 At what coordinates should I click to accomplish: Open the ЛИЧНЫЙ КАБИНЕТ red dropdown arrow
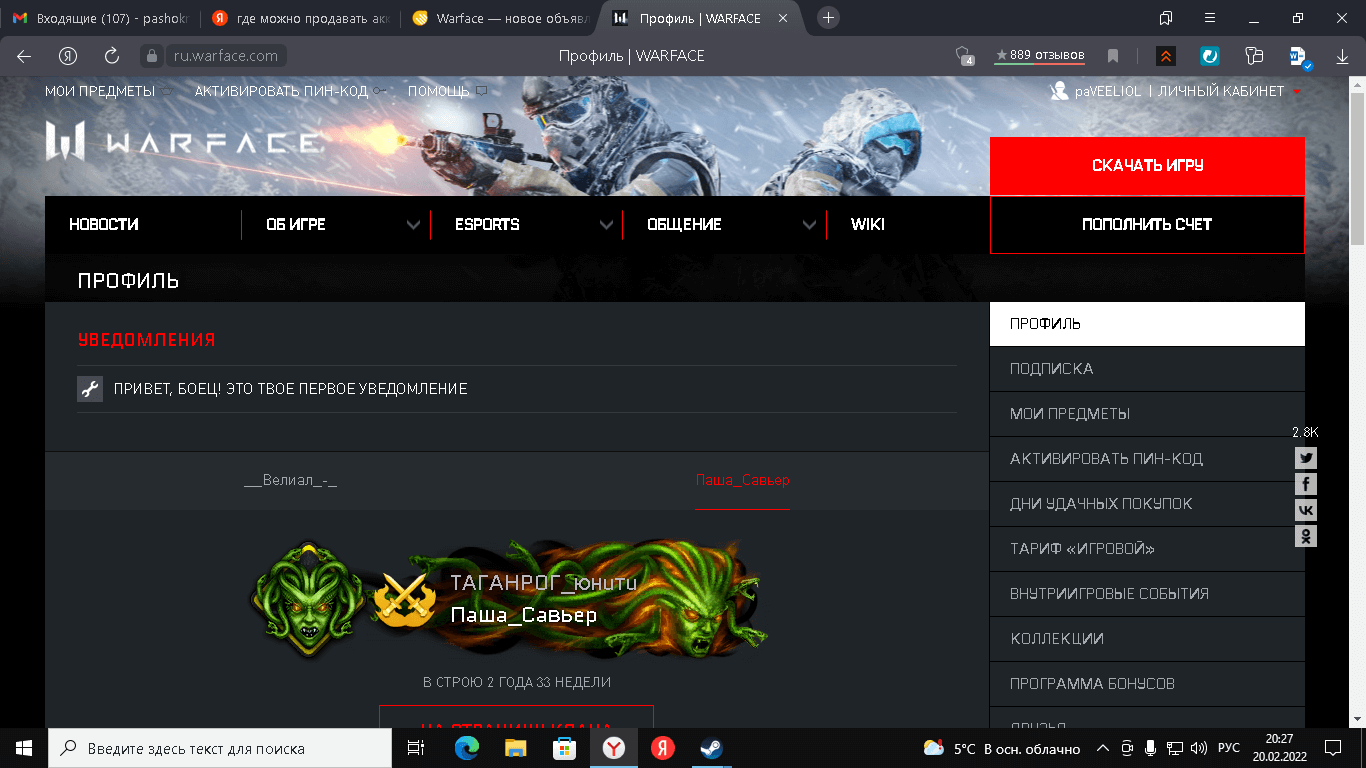point(1297,91)
